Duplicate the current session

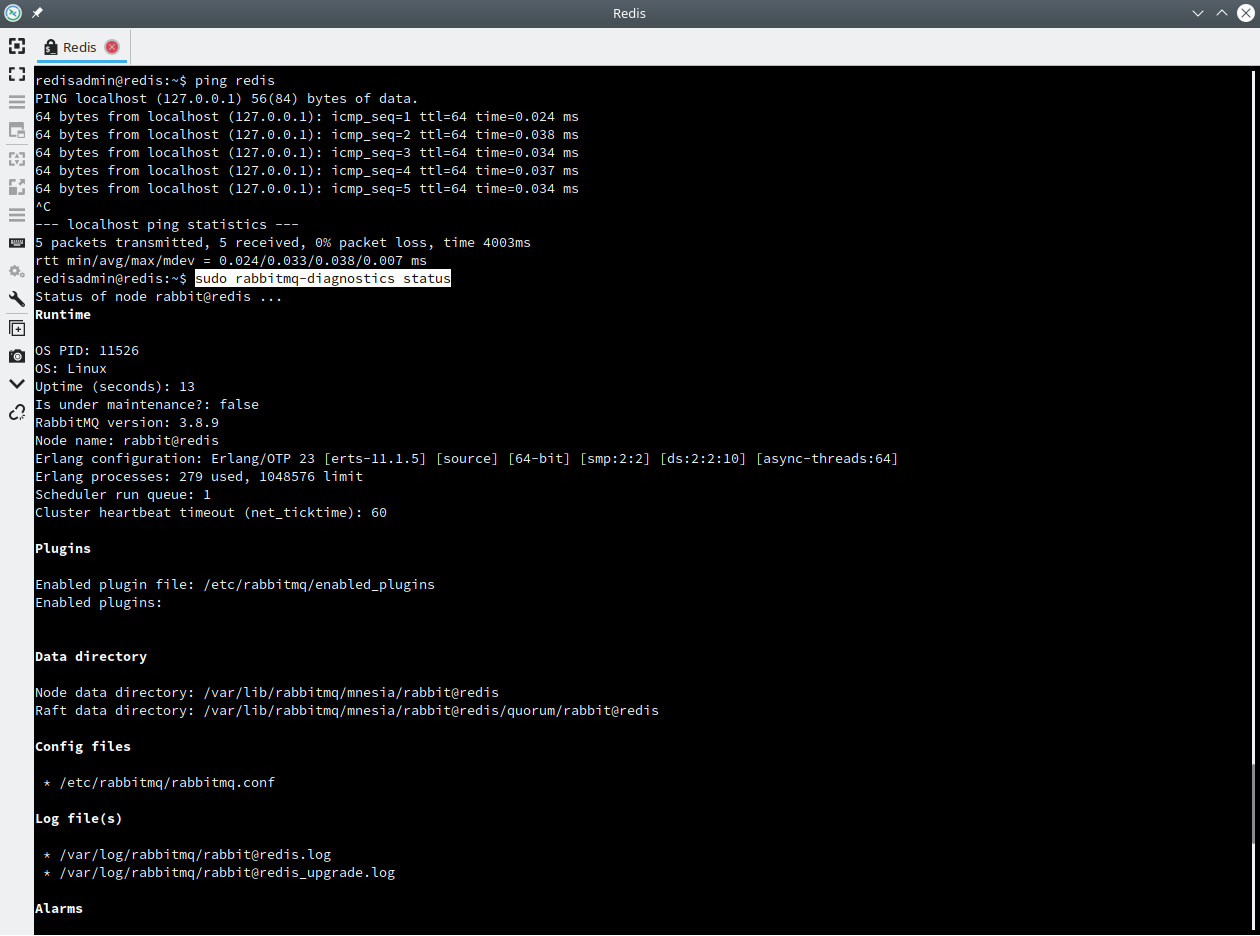click(17, 328)
